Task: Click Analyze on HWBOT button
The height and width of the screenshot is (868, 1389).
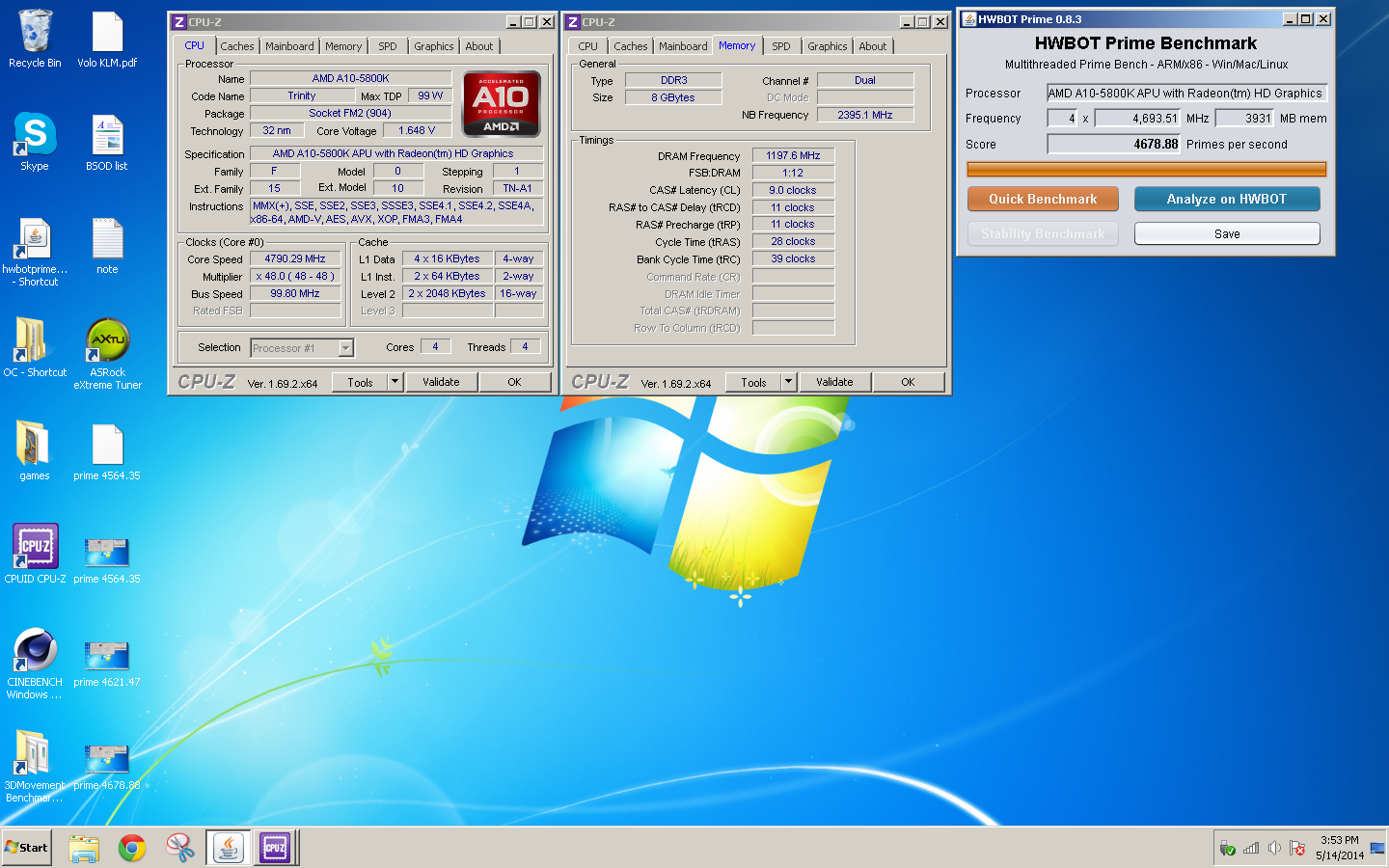Action: 1227,199
